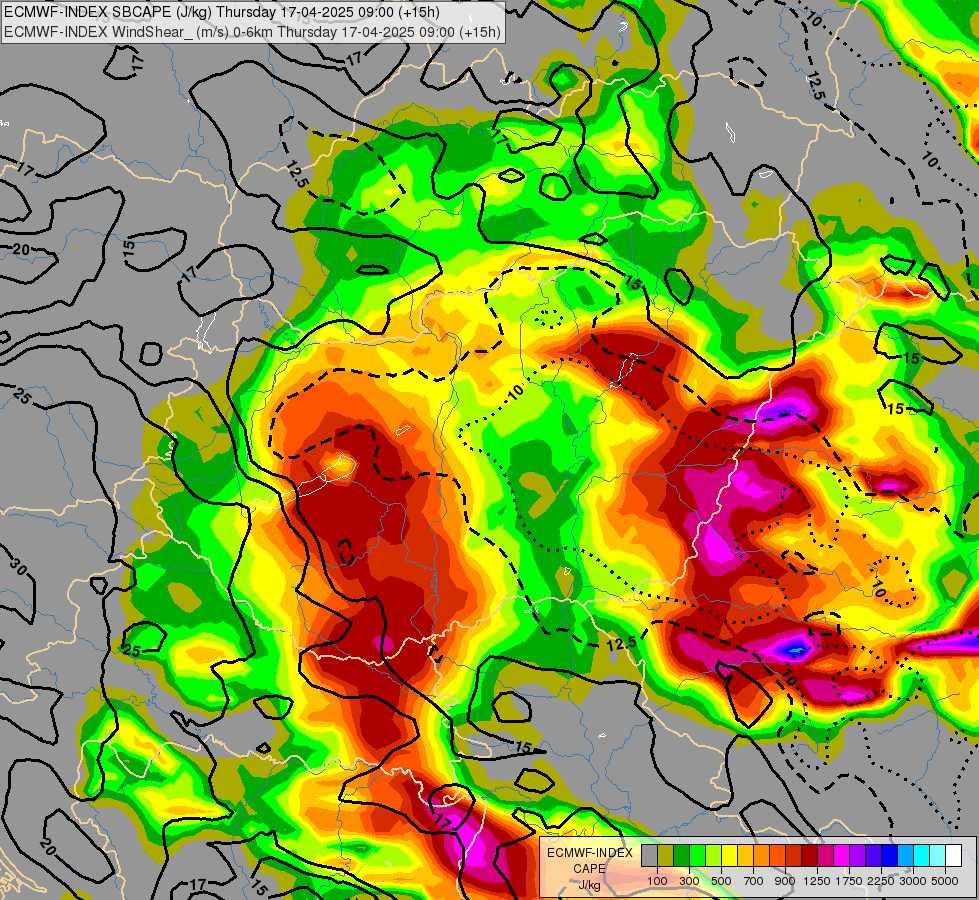This screenshot has width=979, height=900.
Task: Click the ECMWF-INDEX label inside the legend
Action: tap(589, 853)
